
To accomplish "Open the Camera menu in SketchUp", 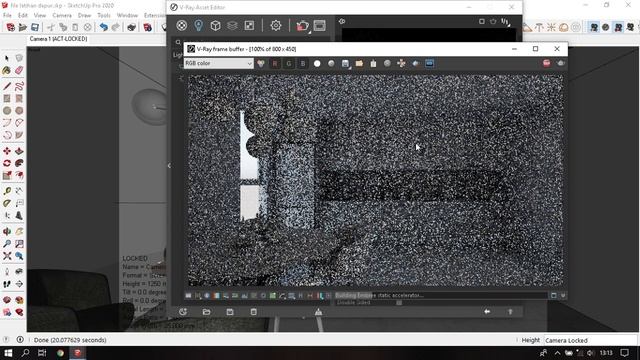I will click(62, 16).
